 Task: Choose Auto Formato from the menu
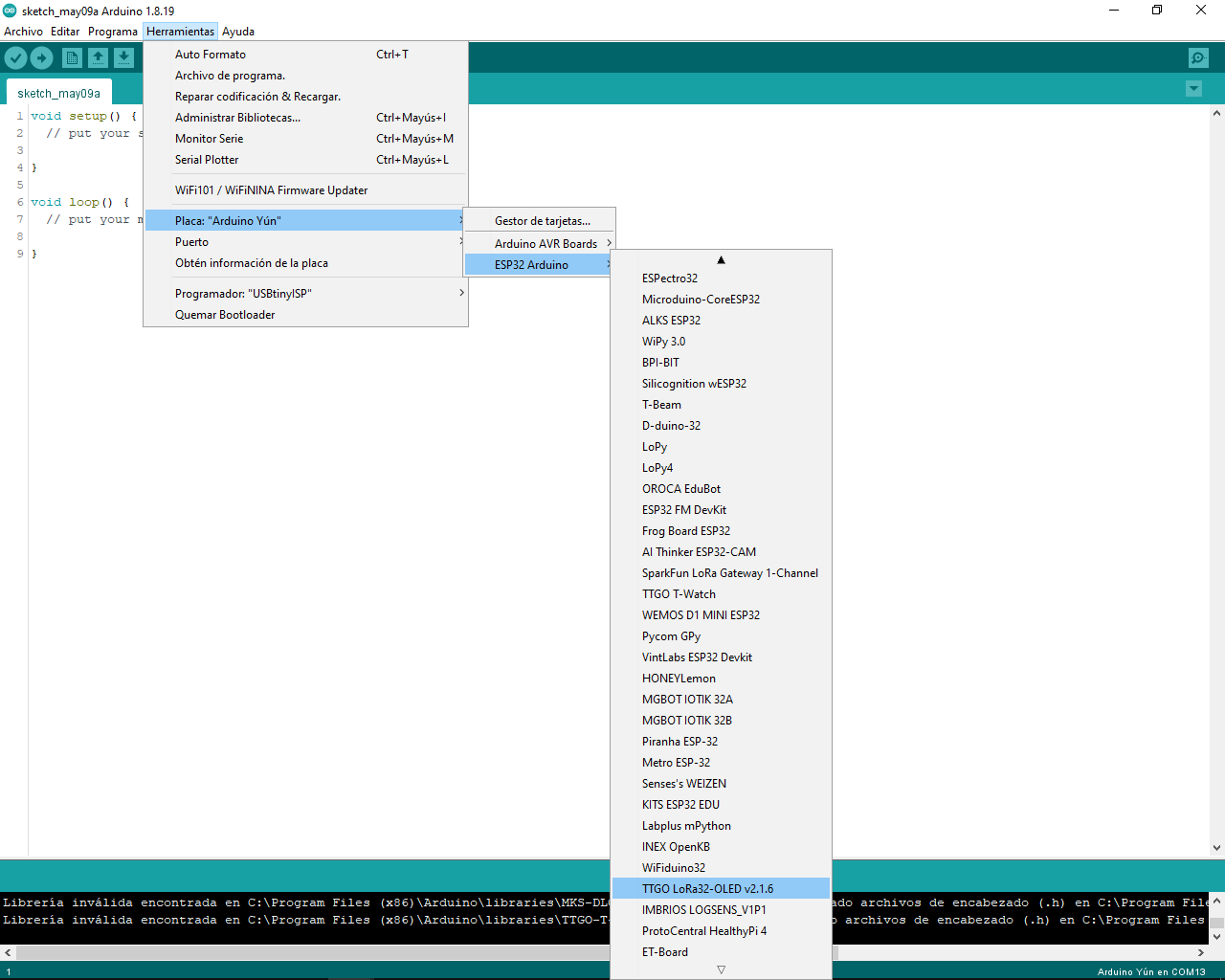[305, 55]
